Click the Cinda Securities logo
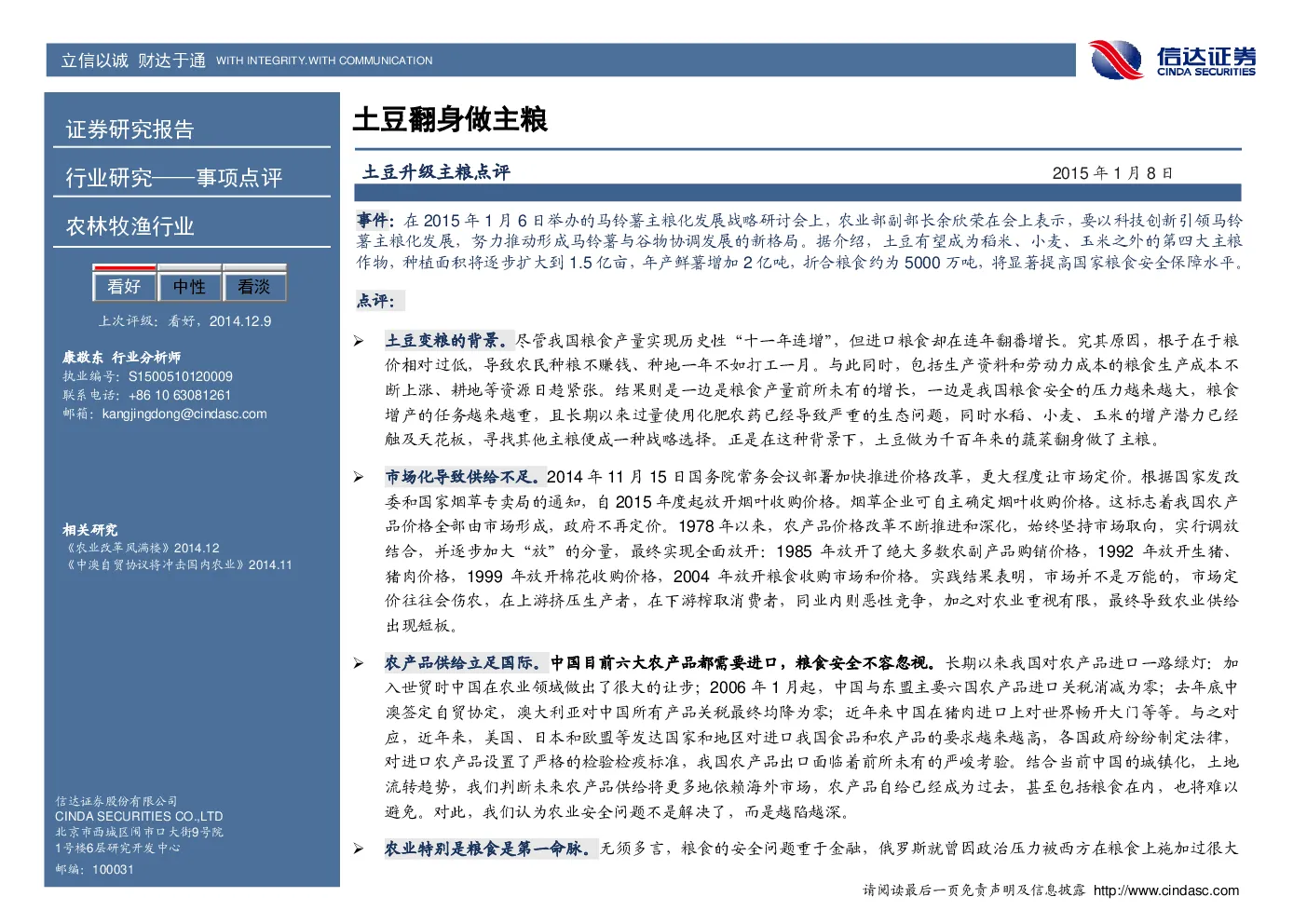Image resolution: width=1307 pixels, height=924 pixels. pyautogui.click(x=1173, y=61)
